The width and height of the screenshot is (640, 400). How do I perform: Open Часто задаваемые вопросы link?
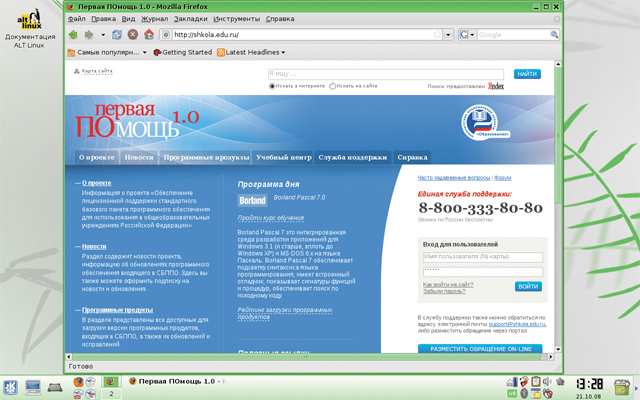453,178
